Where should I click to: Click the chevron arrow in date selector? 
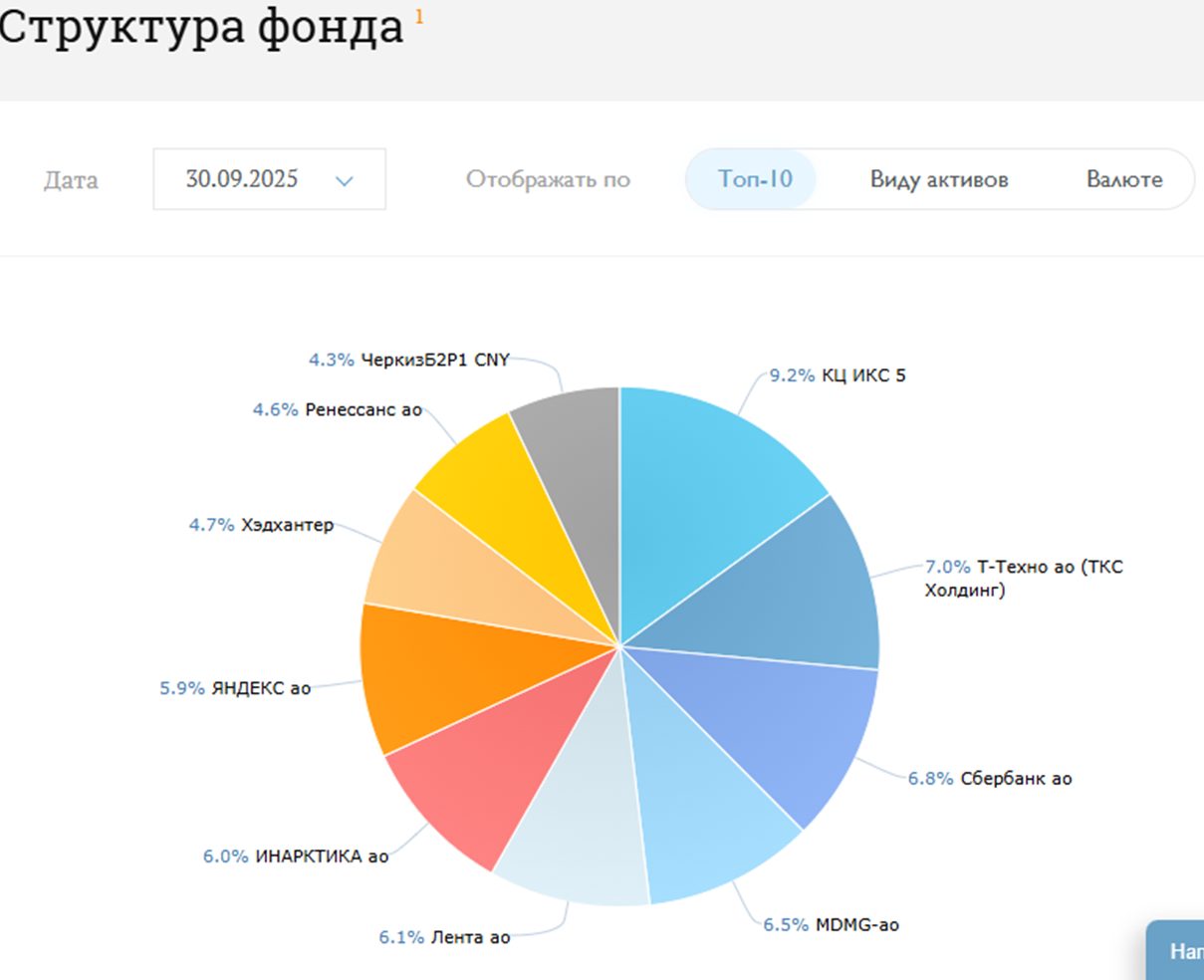point(345,181)
